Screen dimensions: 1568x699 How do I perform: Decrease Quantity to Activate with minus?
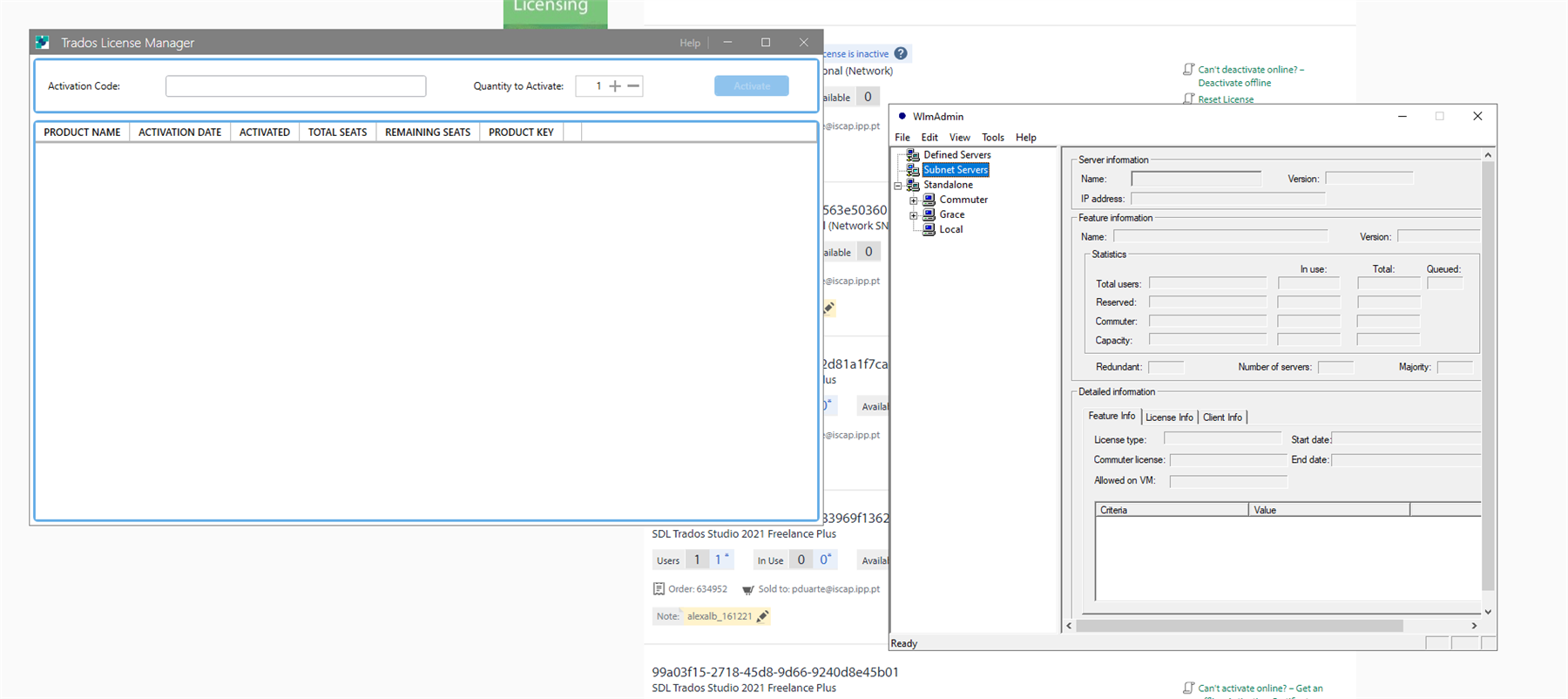point(633,85)
